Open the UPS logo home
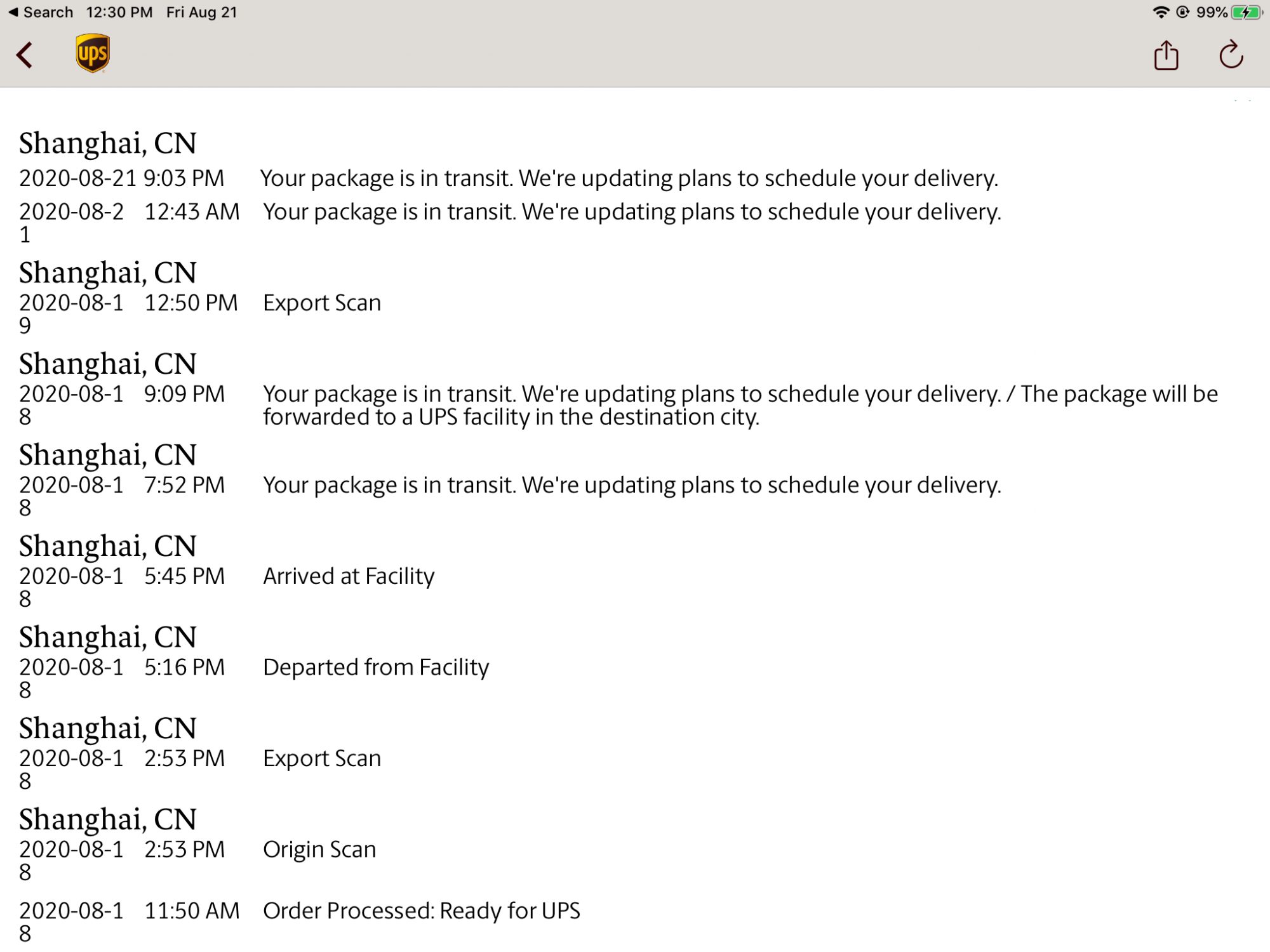 pos(93,53)
